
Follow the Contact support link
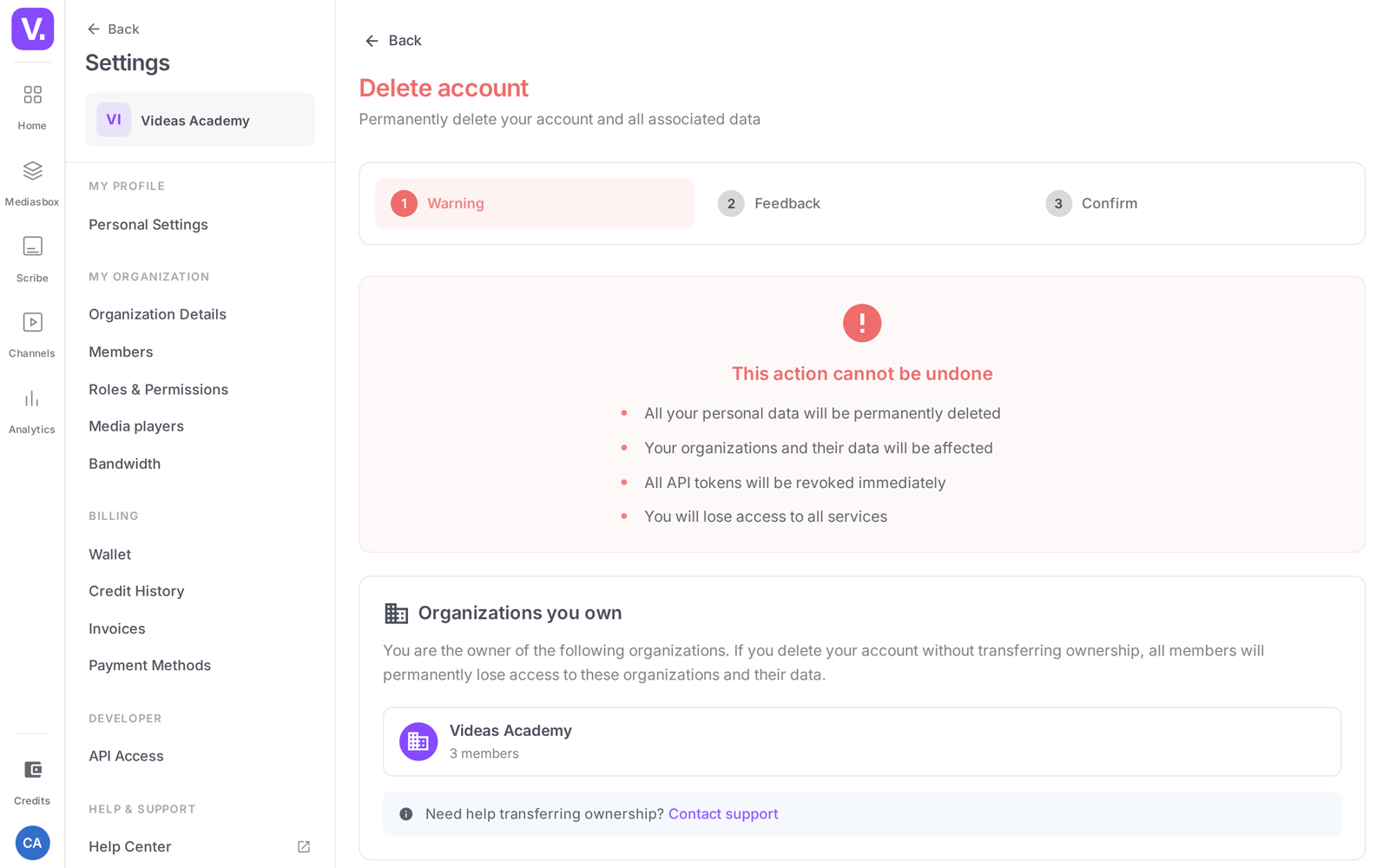click(723, 814)
